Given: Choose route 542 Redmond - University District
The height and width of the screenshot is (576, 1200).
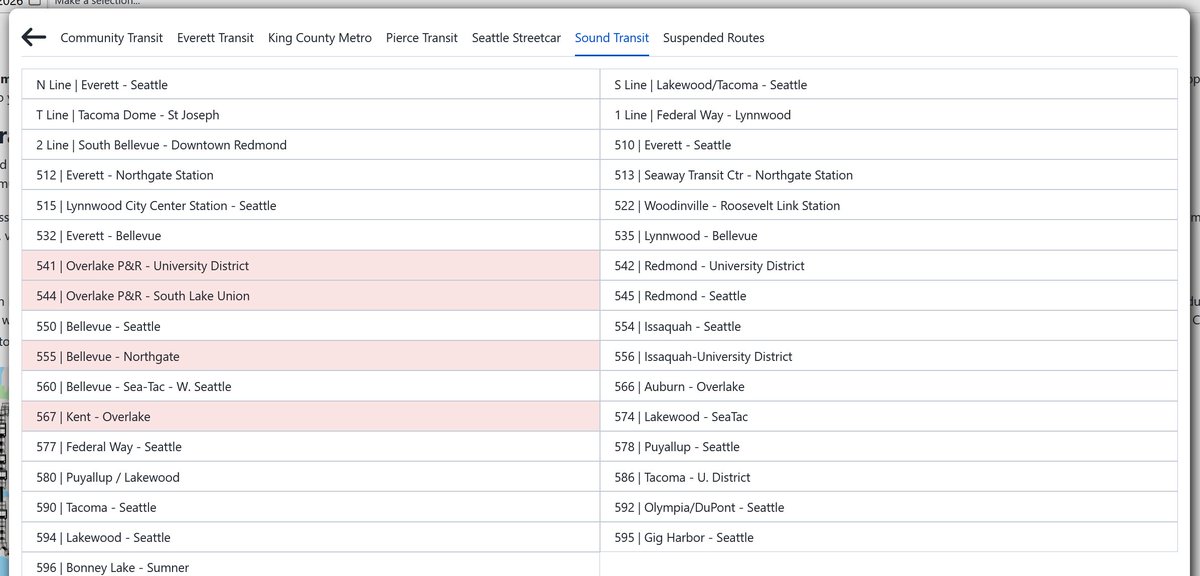Looking at the screenshot, I should 888,266.
